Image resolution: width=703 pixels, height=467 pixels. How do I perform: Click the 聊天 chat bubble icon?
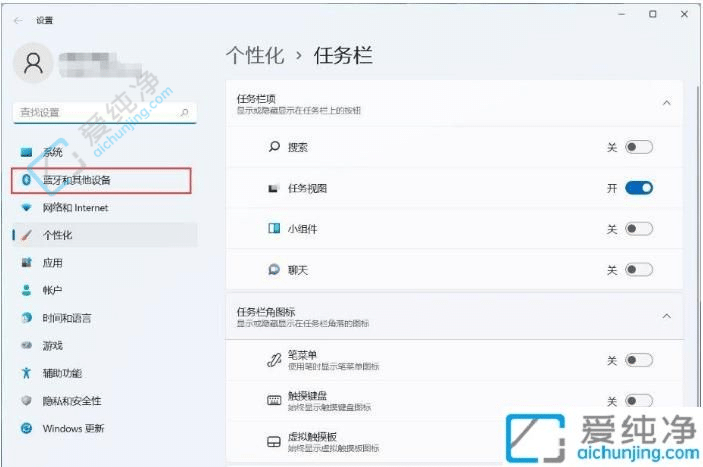pos(273,270)
